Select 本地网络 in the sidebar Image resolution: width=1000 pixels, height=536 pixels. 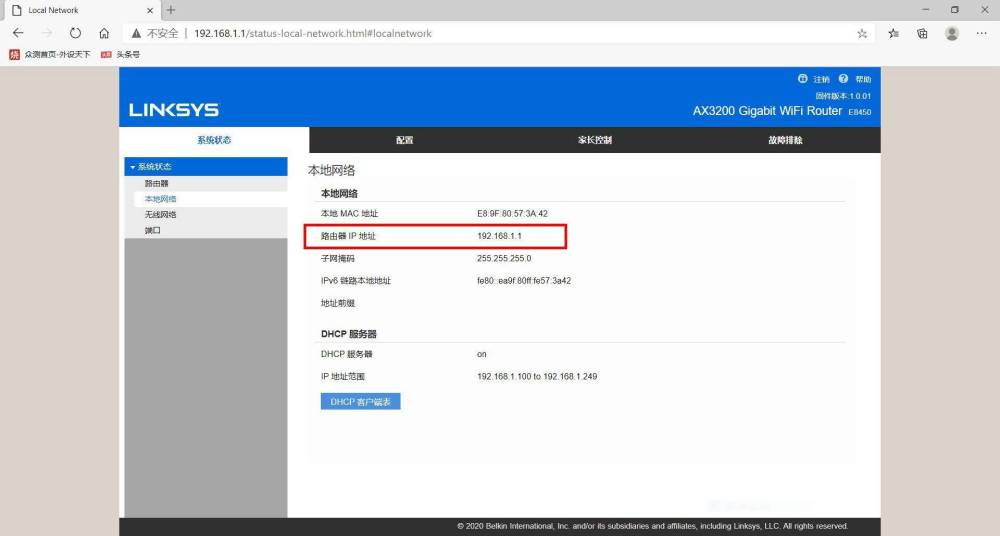[160, 199]
